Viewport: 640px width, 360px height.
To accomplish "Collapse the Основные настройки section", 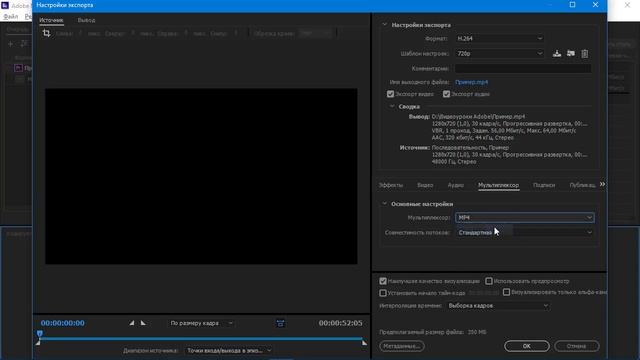I will click(384, 203).
